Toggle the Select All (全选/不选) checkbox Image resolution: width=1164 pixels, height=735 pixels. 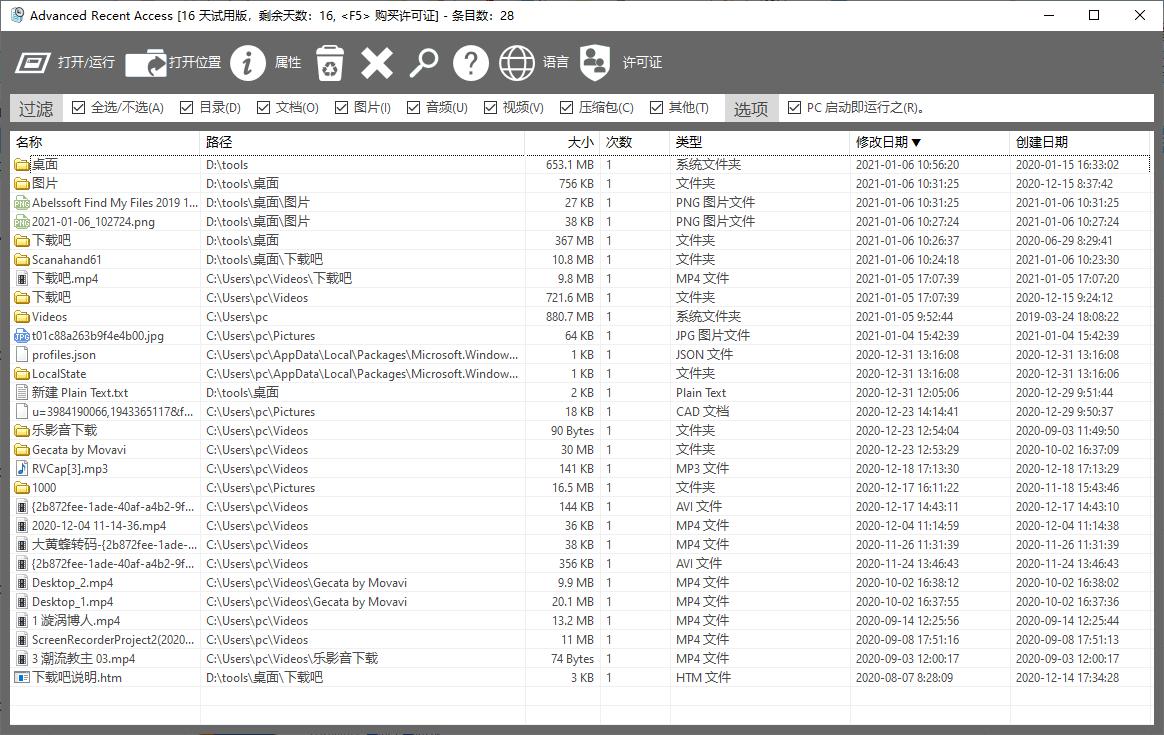point(79,108)
